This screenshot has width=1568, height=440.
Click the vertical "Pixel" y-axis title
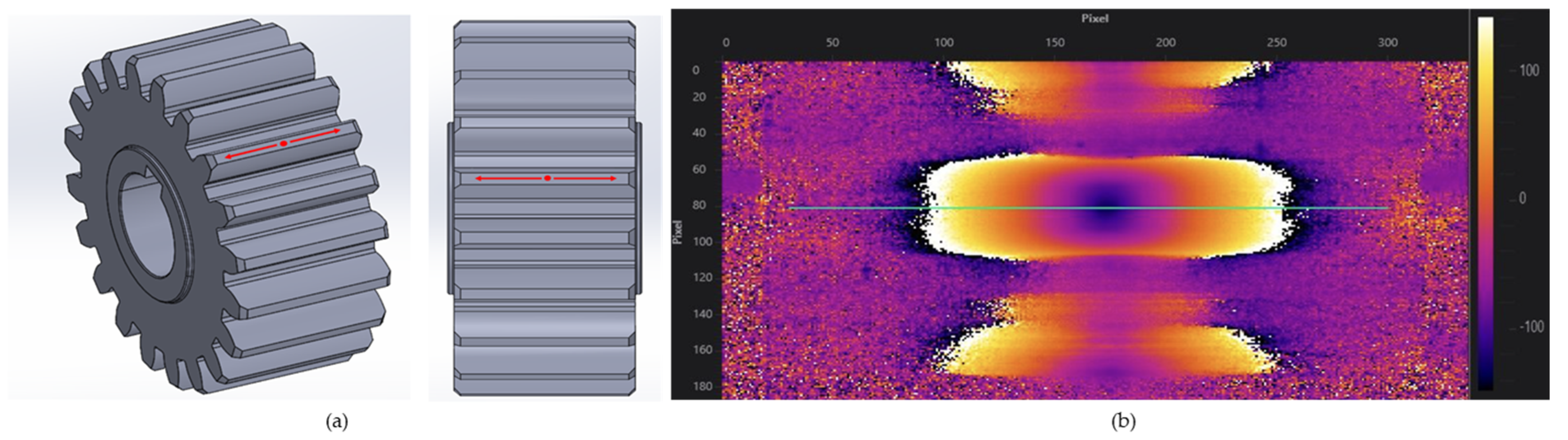pyautogui.click(x=678, y=232)
